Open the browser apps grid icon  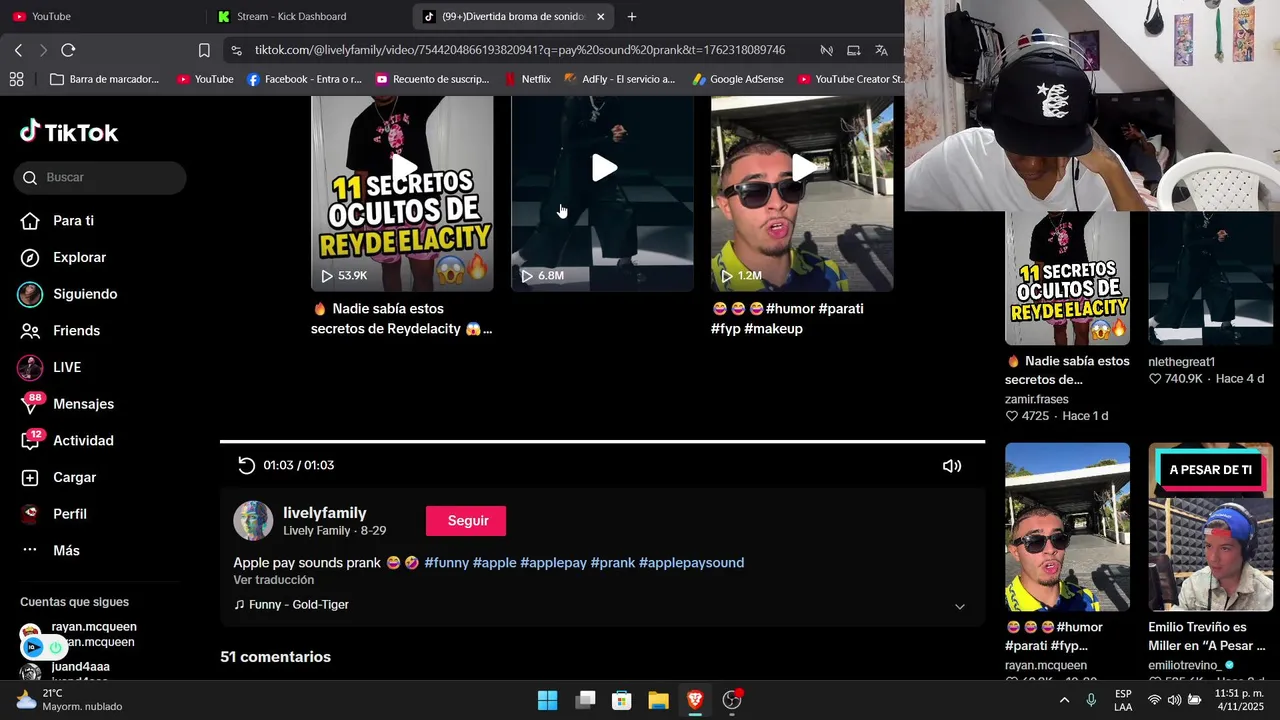(x=16, y=79)
